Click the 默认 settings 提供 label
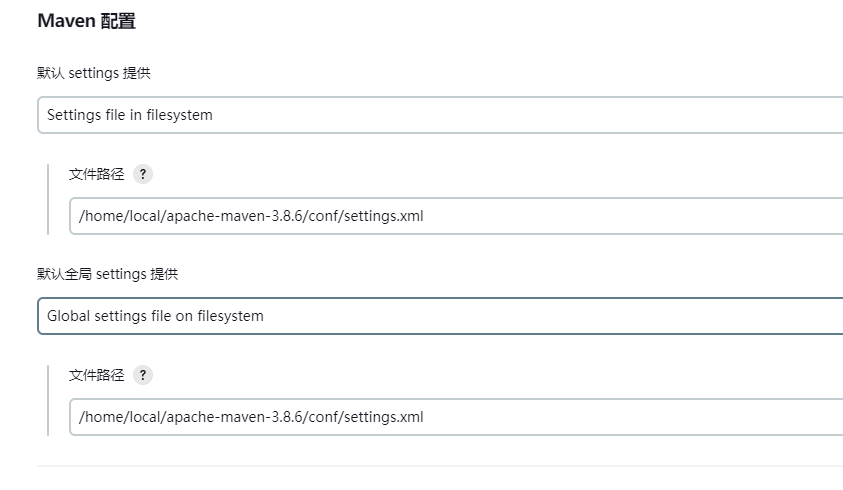The height and width of the screenshot is (490, 843). pyautogui.click(x=94, y=73)
